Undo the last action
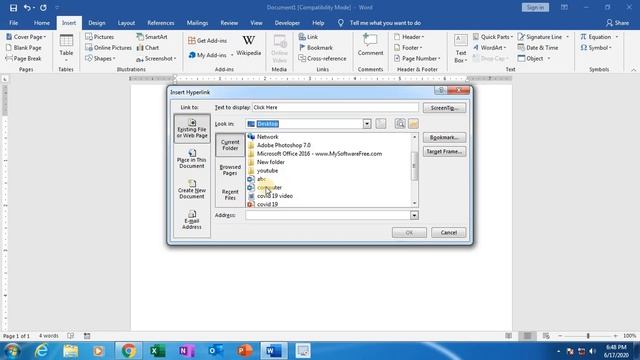 point(27,8)
